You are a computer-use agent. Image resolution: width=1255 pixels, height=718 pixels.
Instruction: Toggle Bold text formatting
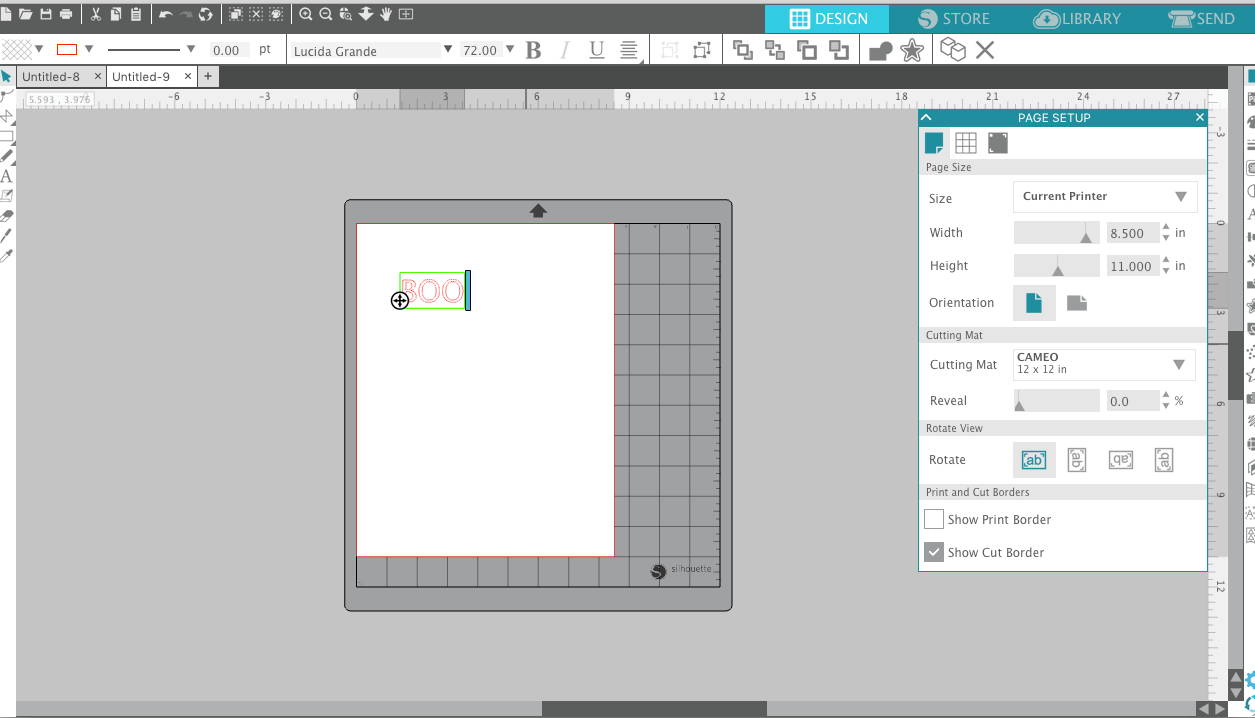pyautogui.click(x=533, y=50)
